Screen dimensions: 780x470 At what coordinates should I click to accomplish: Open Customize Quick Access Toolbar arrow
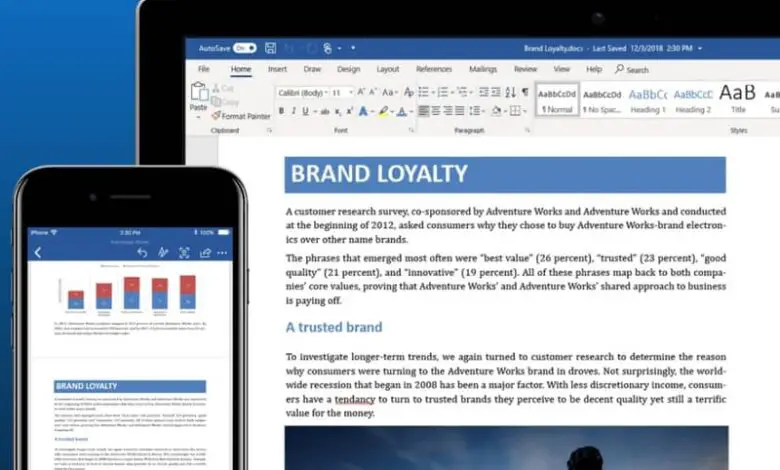(x=353, y=48)
